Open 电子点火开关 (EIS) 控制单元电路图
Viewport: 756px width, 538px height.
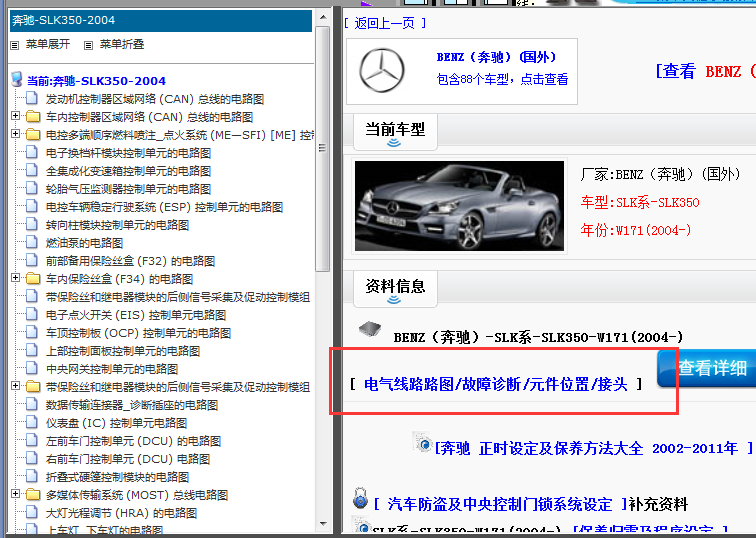[135, 315]
